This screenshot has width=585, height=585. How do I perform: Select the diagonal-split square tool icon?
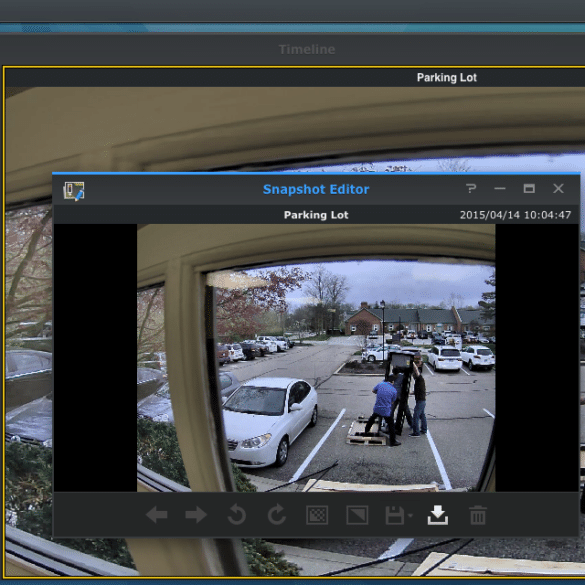point(357,515)
